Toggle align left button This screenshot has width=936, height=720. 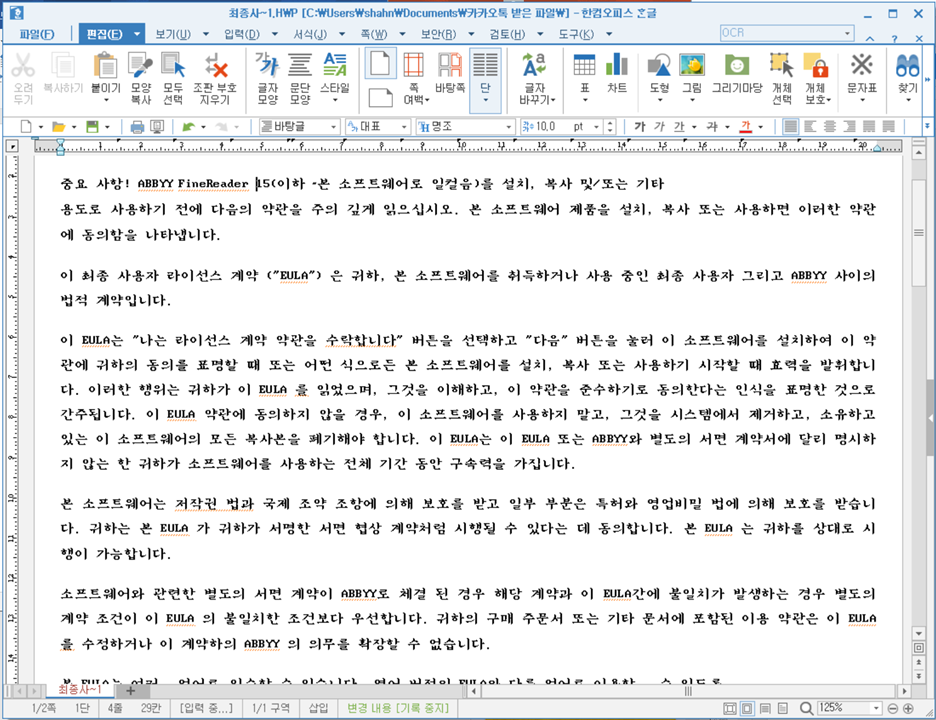click(809, 127)
